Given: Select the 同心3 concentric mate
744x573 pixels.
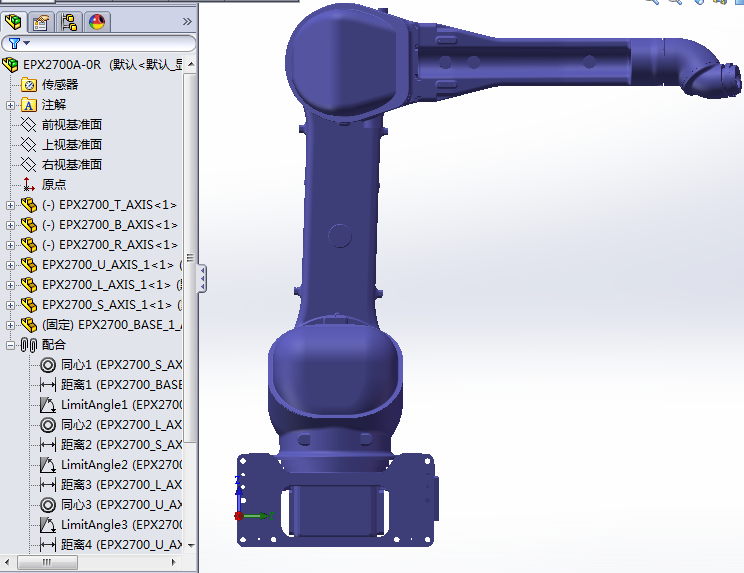Looking at the screenshot, I should coord(111,505).
